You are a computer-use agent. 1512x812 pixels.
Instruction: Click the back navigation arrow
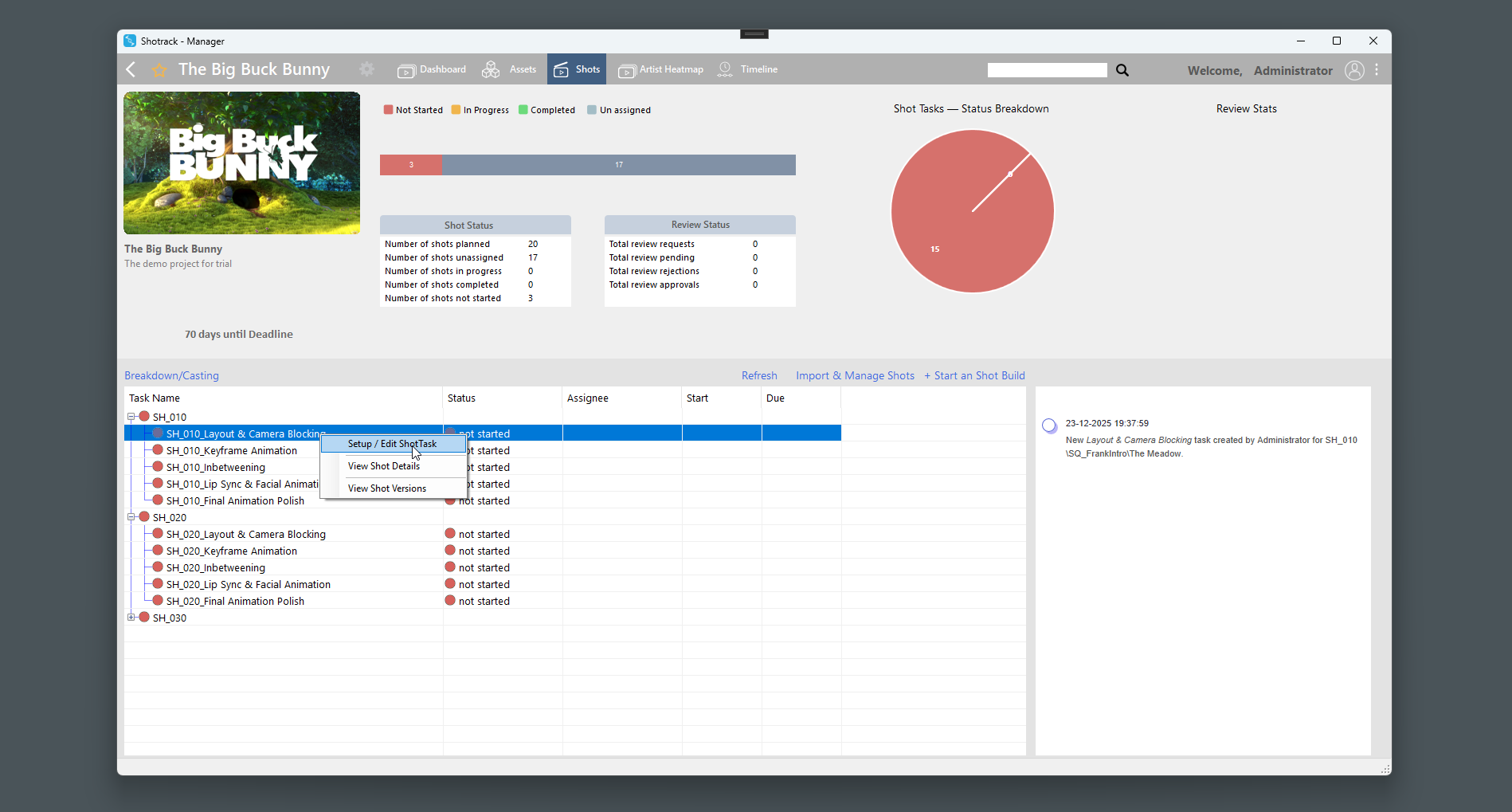[x=131, y=69]
